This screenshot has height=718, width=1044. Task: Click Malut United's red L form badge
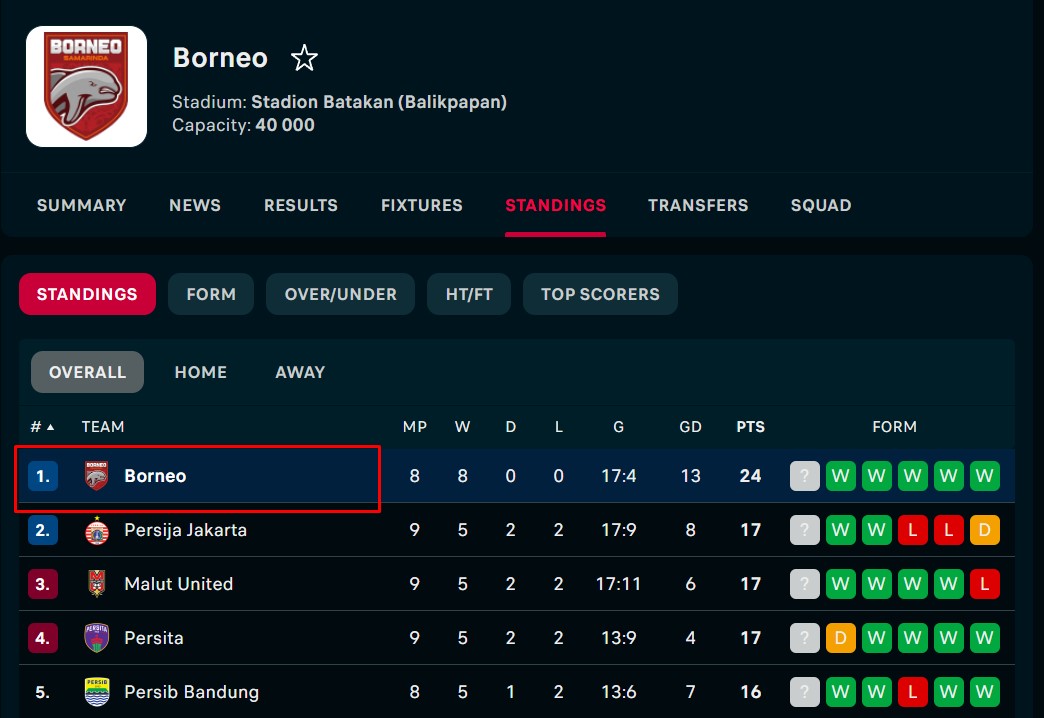click(984, 584)
